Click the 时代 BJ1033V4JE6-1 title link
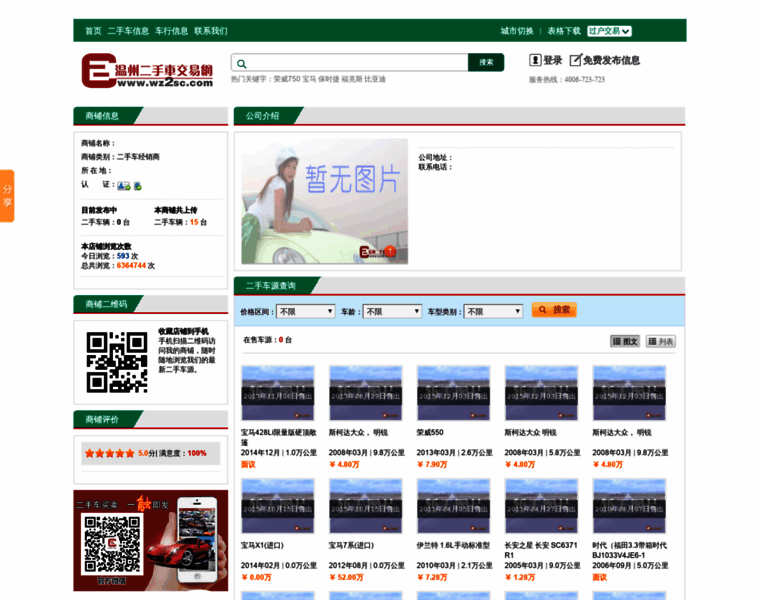Image resolution: width=760 pixels, height=600 pixels. click(x=630, y=550)
